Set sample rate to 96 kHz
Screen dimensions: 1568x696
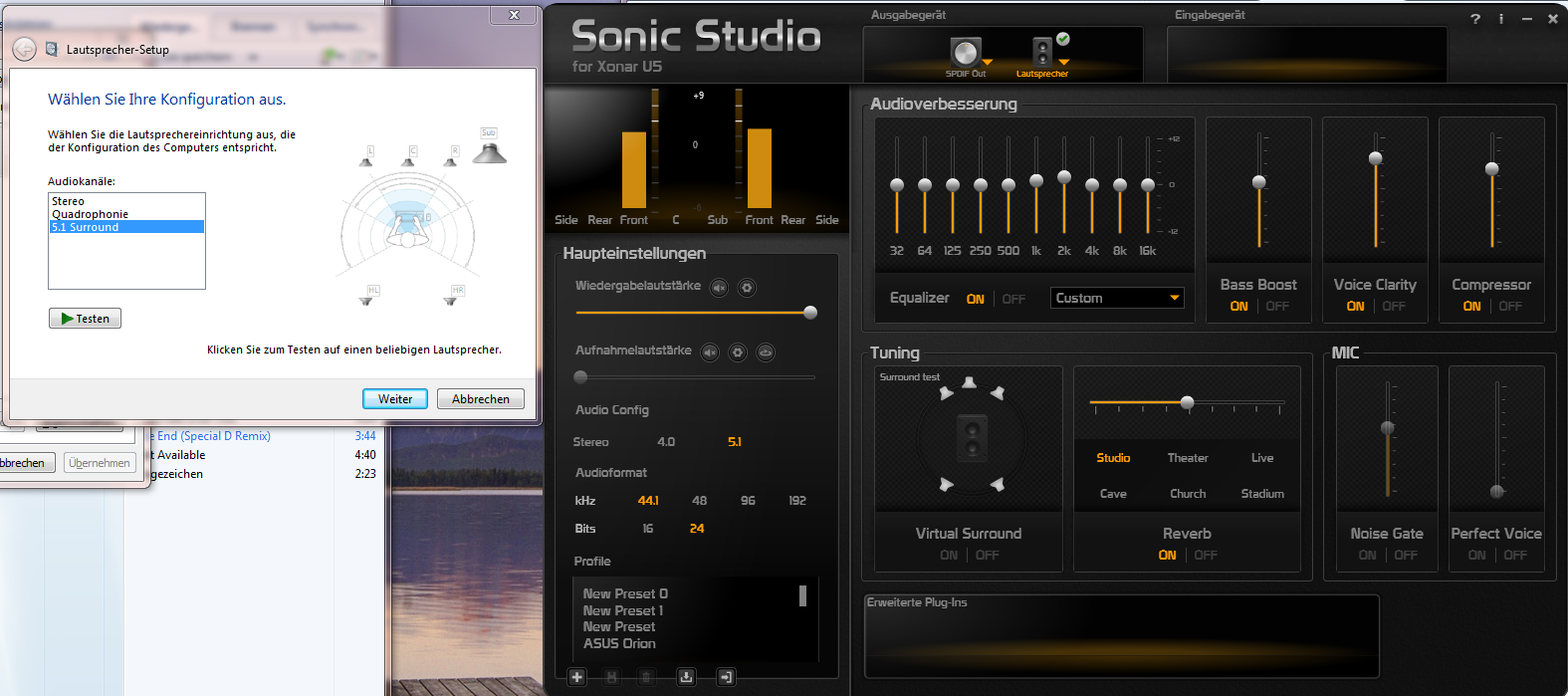748,501
